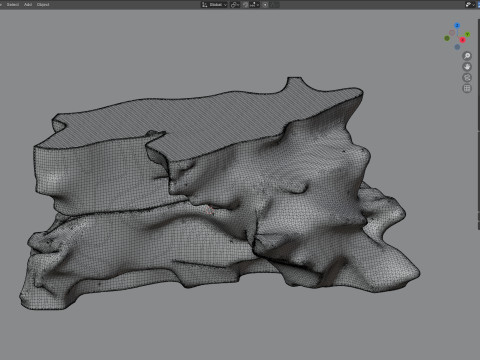Toggle the snap magnet button
The height and width of the screenshot is (360, 480).
[245, 5]
